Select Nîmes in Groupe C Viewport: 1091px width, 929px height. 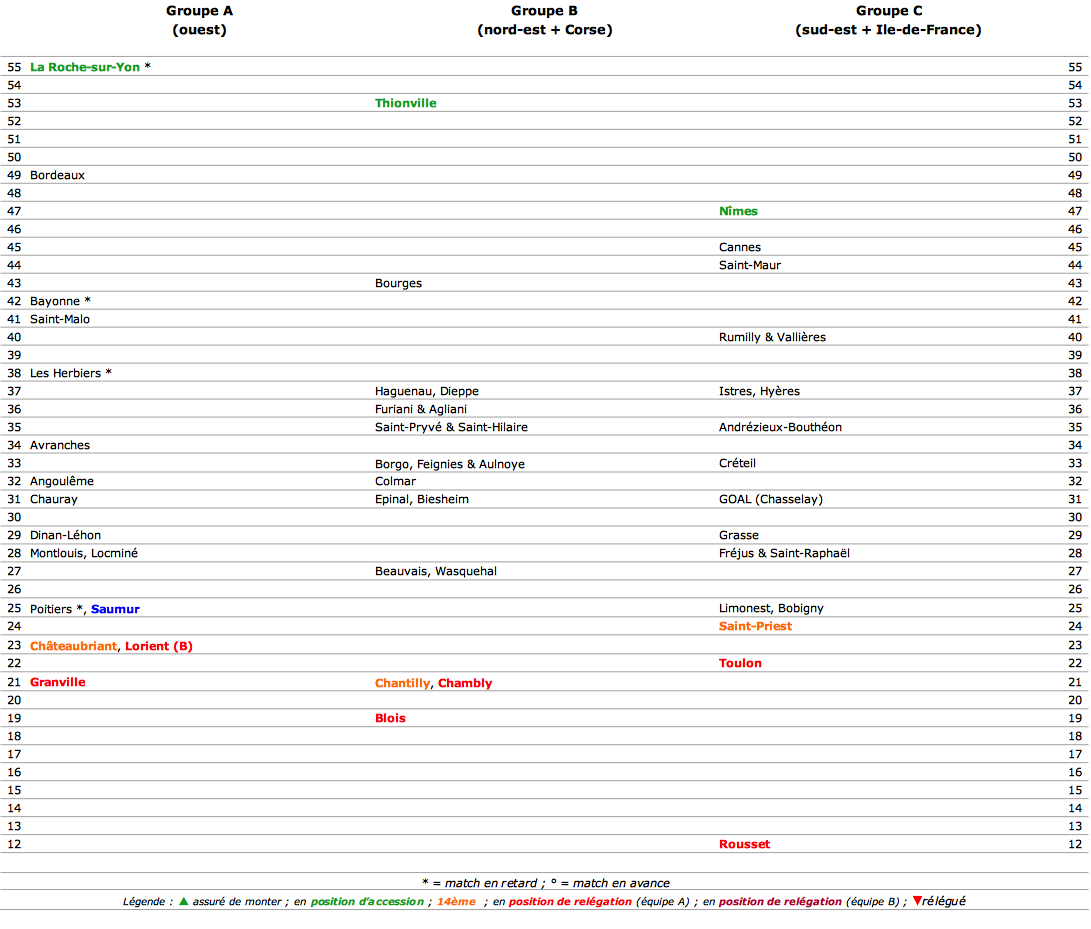(738, 211)
